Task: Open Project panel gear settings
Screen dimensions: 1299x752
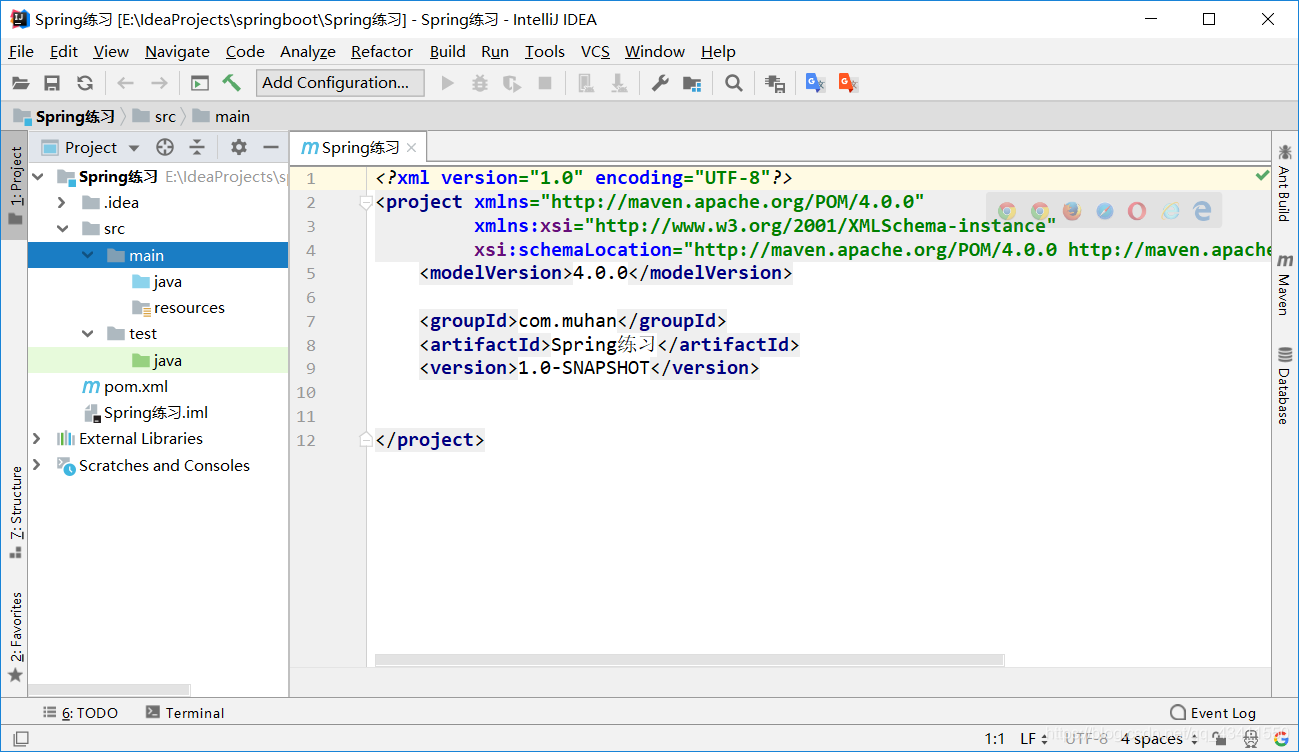Action: 238,147
